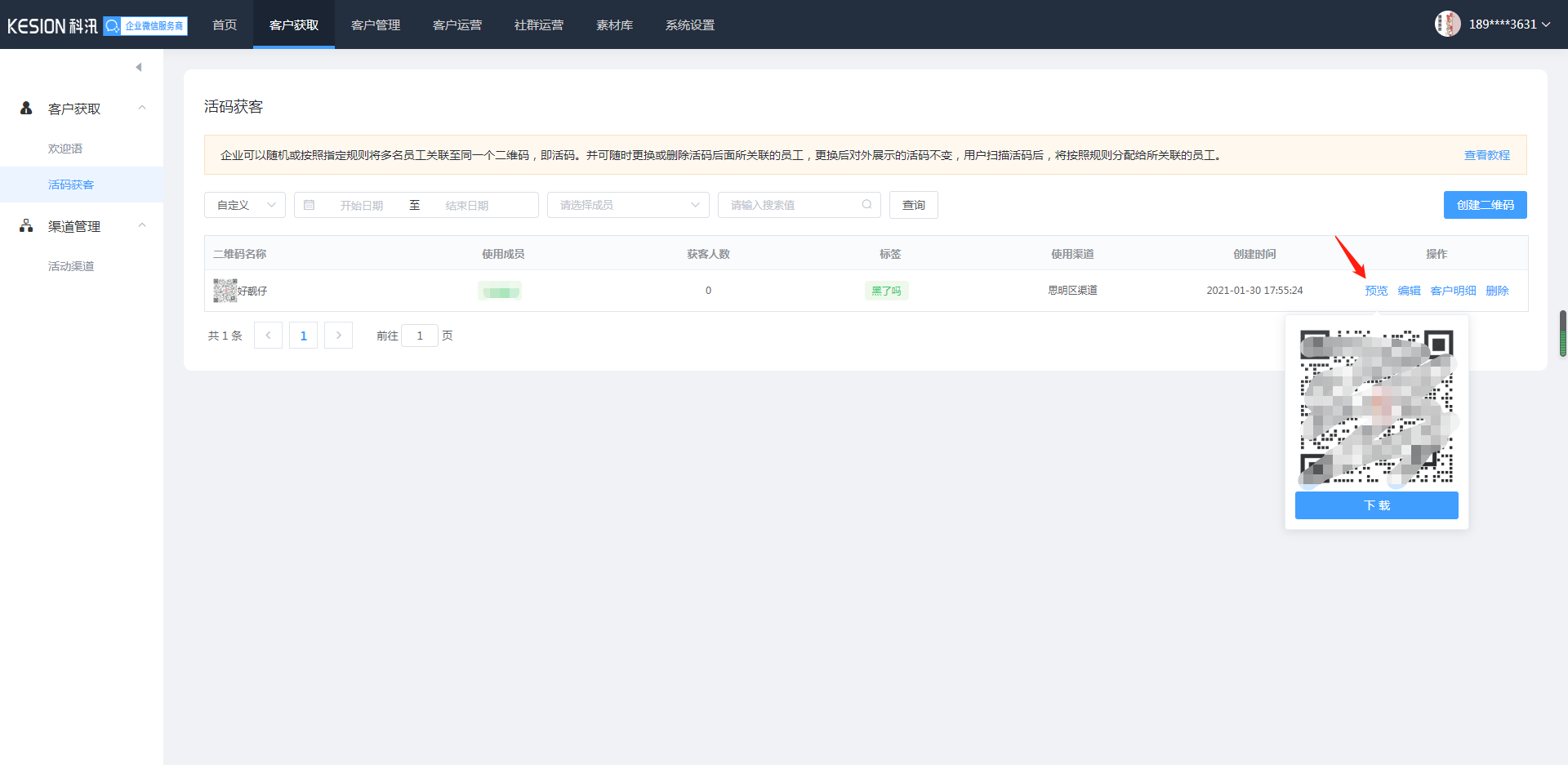Viewport: 1568px width, 765px height.
Task: Click 删除 for the 好靓仔 row
Action: (x=1498, y=291)
